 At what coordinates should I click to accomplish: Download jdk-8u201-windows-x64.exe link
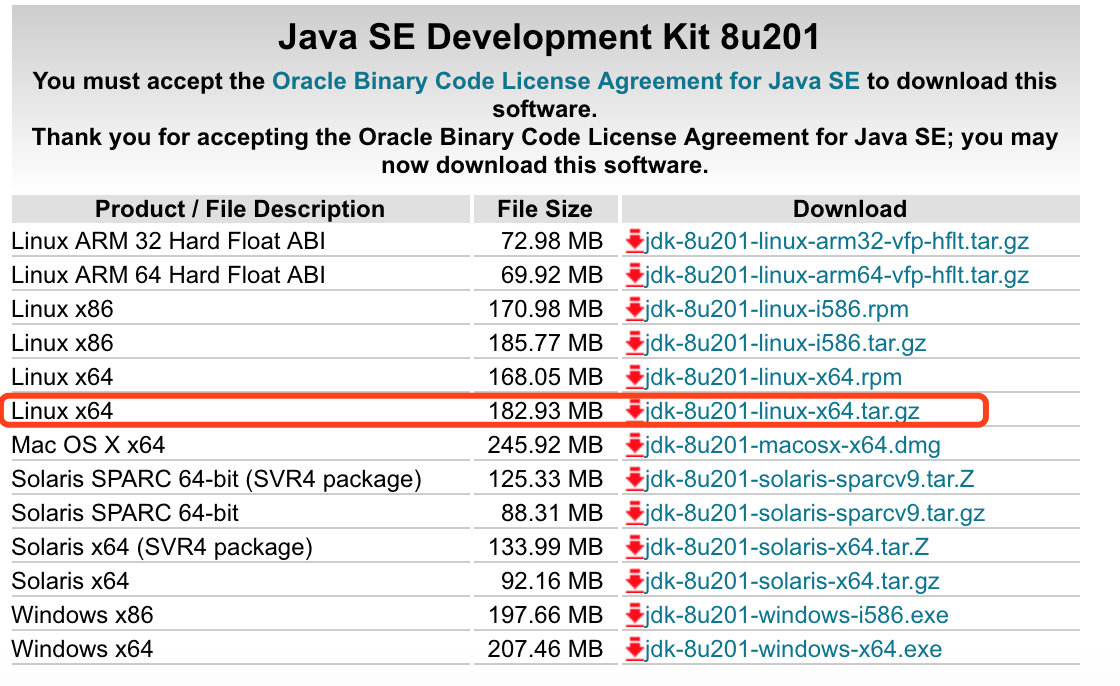pos(794,649)
